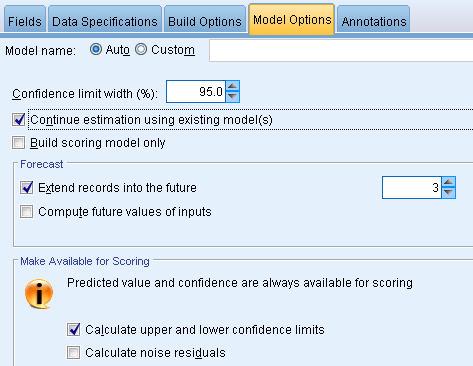Uncheck Calculate upper and lower confidence limits
473x366 pixels.
tap(73, 329)
